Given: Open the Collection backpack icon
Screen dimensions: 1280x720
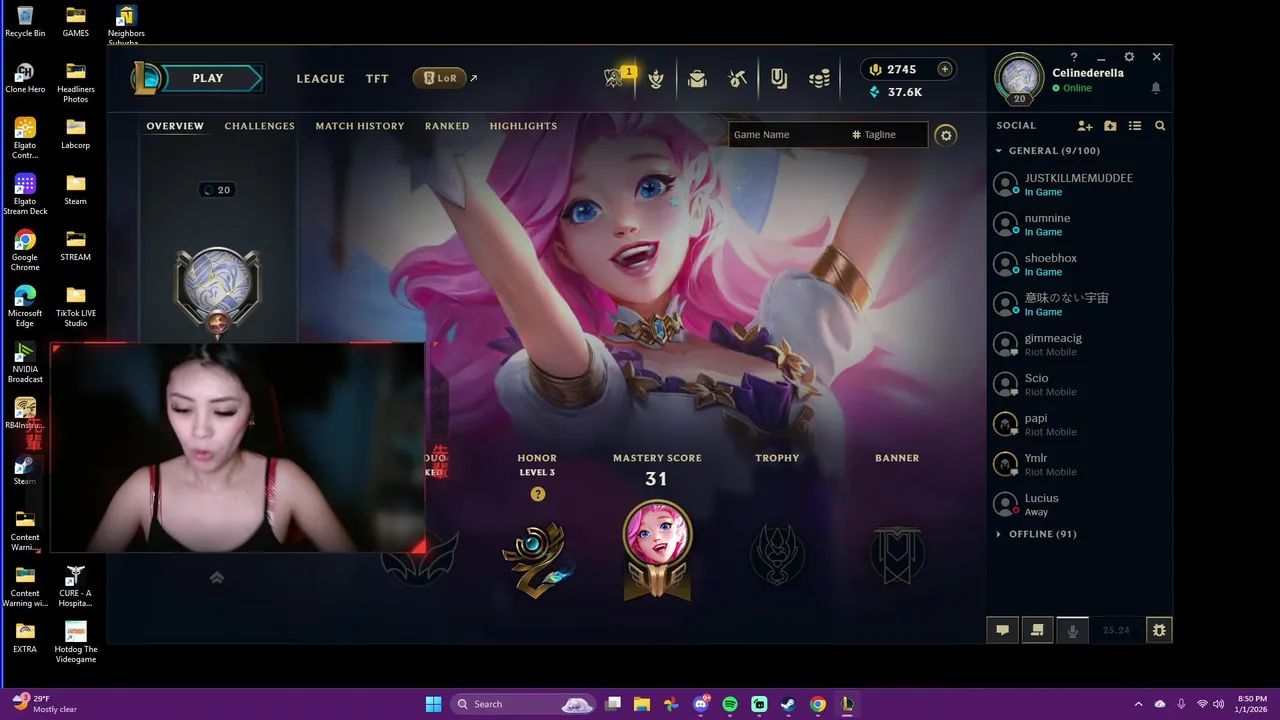Looking at the screenshot, I should click(697, 78).
